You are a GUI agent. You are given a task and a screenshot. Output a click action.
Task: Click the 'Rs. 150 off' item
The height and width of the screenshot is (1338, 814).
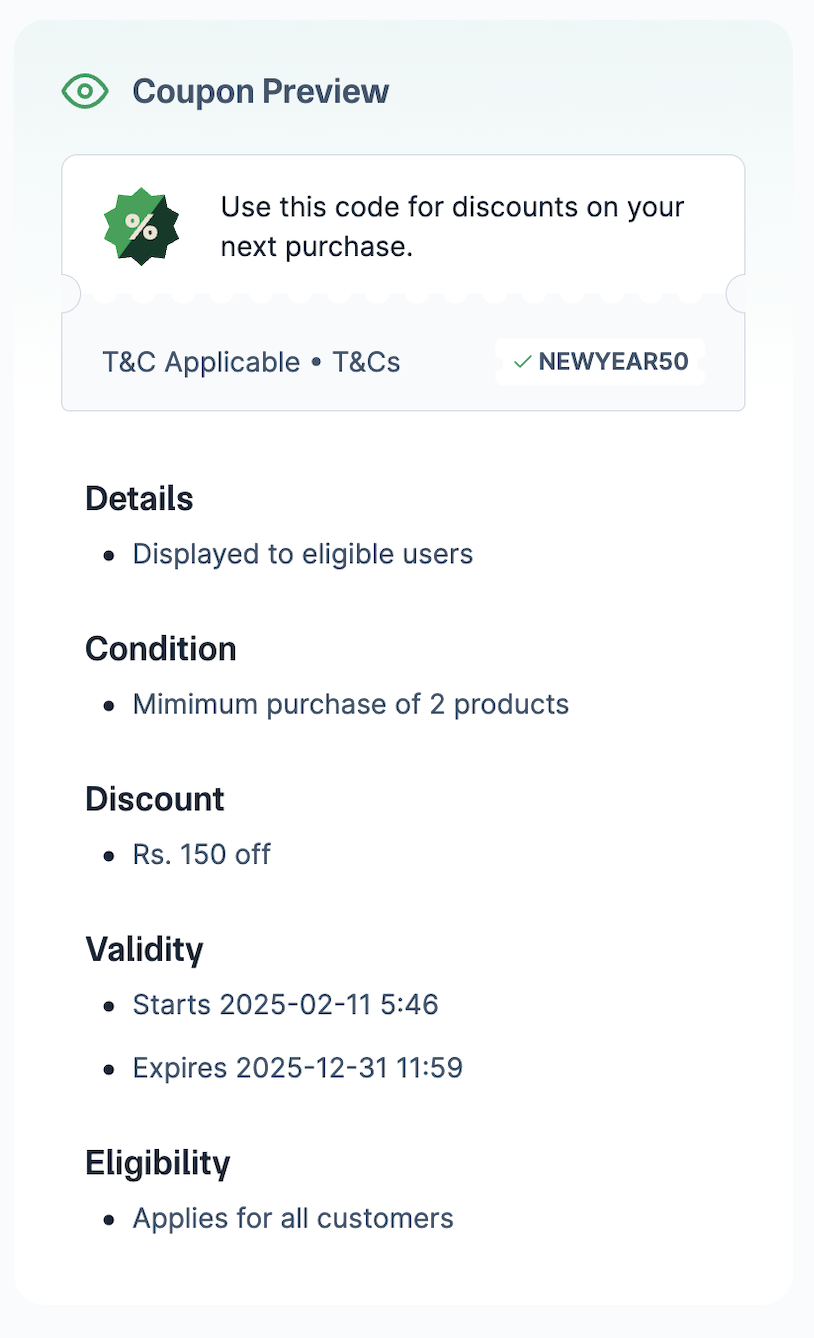coord(202,854)
